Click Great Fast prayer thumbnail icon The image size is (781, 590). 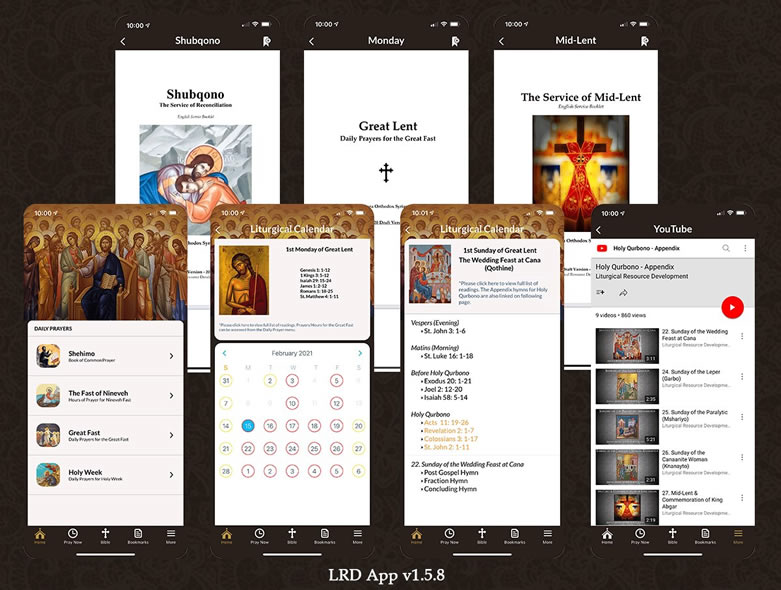48,435
